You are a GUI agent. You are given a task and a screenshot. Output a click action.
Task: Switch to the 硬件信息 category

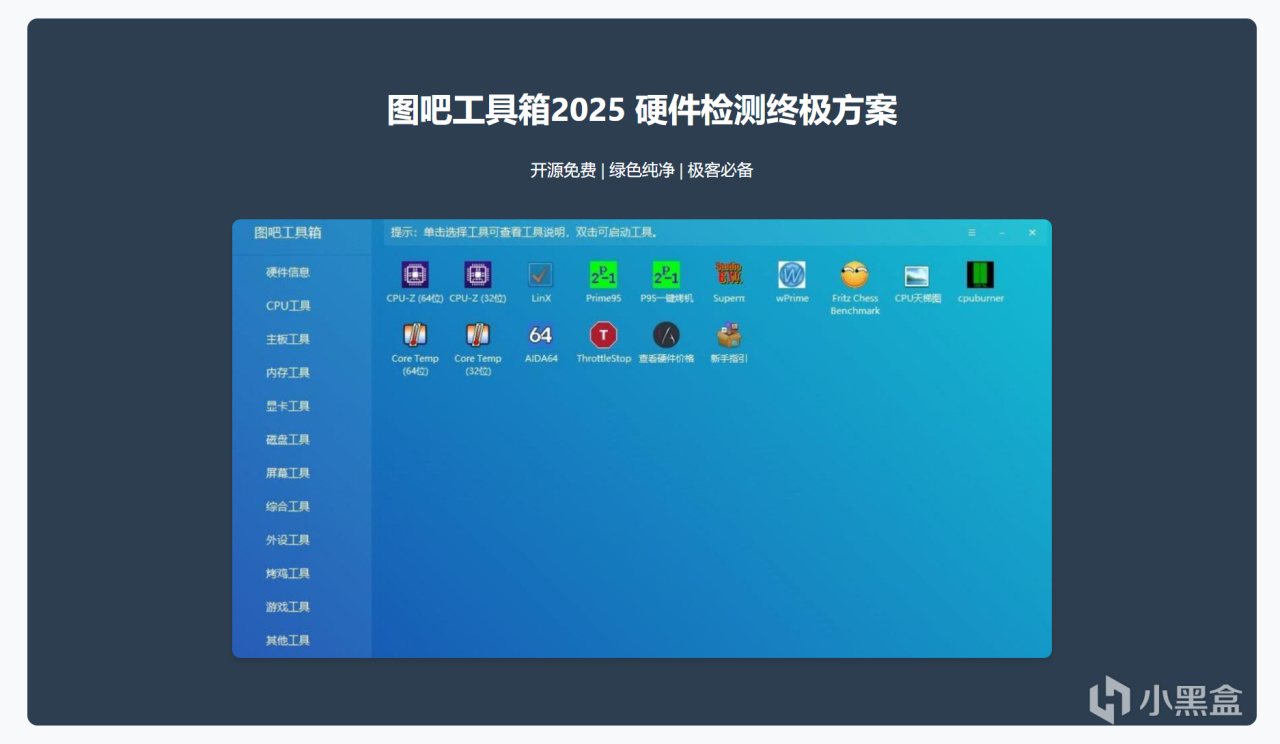tap(288, 272)
